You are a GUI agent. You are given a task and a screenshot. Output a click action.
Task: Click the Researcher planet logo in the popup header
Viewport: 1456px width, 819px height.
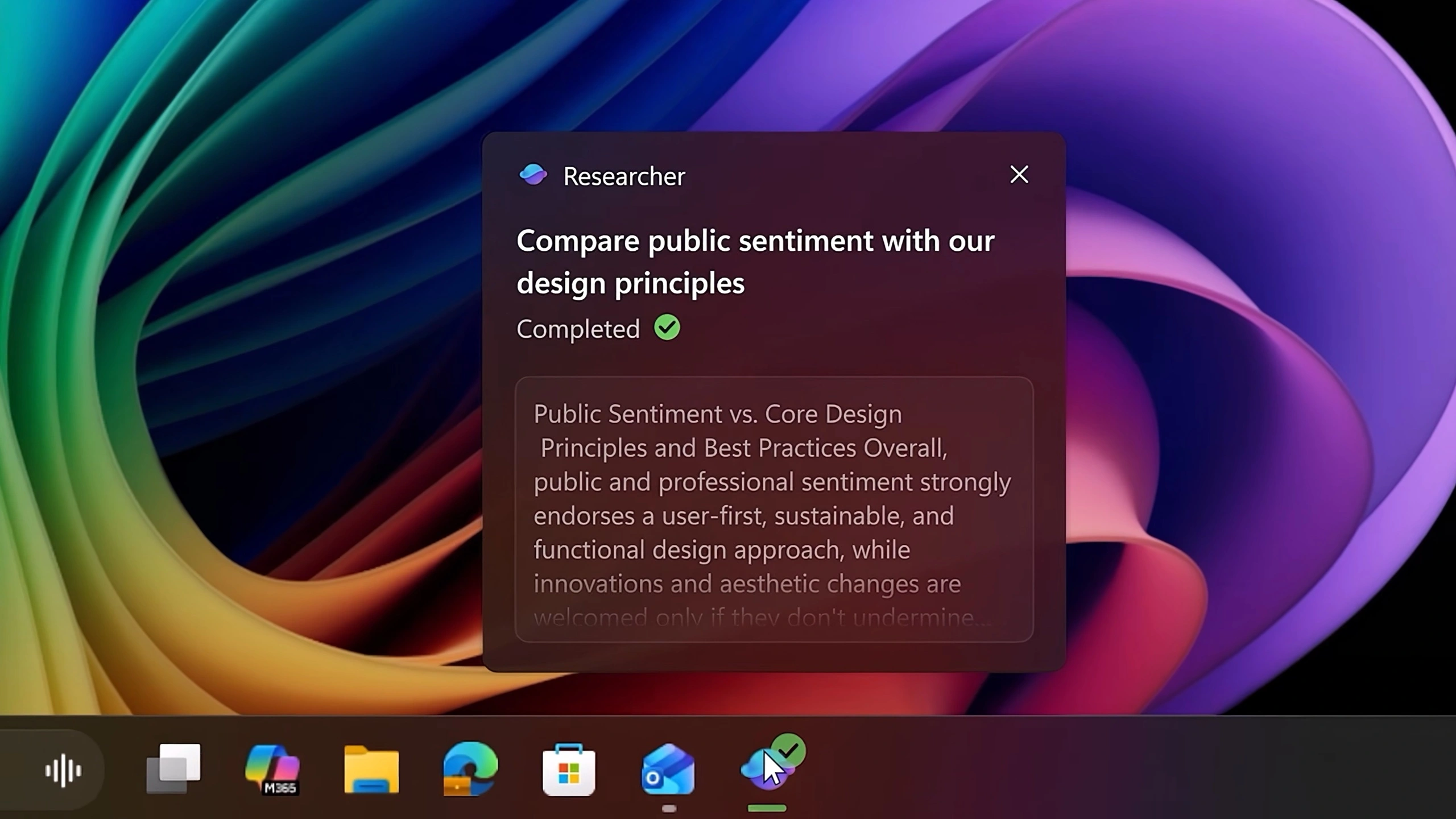(533, 175)
